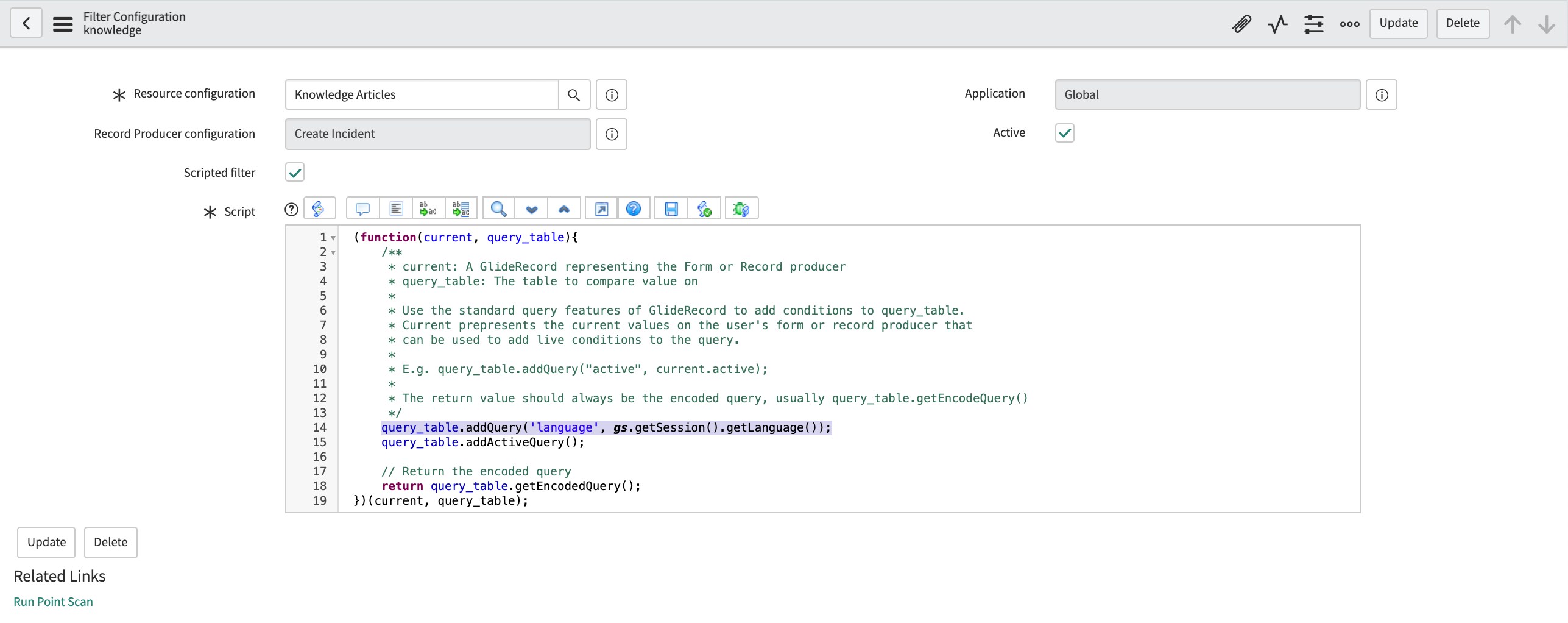Screen dimensions: 1568x623
Task: Collapse code fold at line 1
Action: (333, 238)
